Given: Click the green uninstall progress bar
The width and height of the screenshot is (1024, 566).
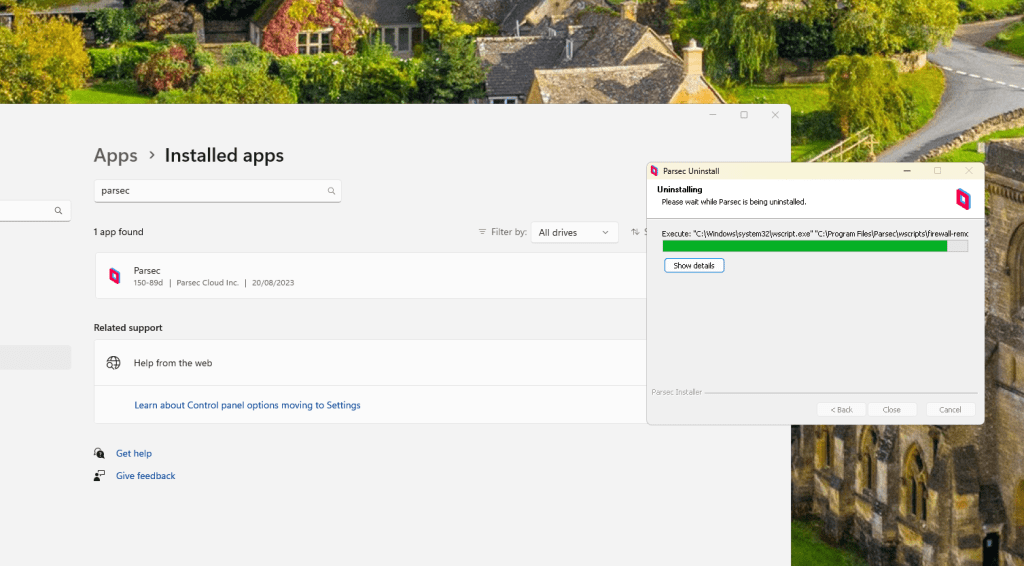Looking at the screenshot, I should click(x=815, y=245).
